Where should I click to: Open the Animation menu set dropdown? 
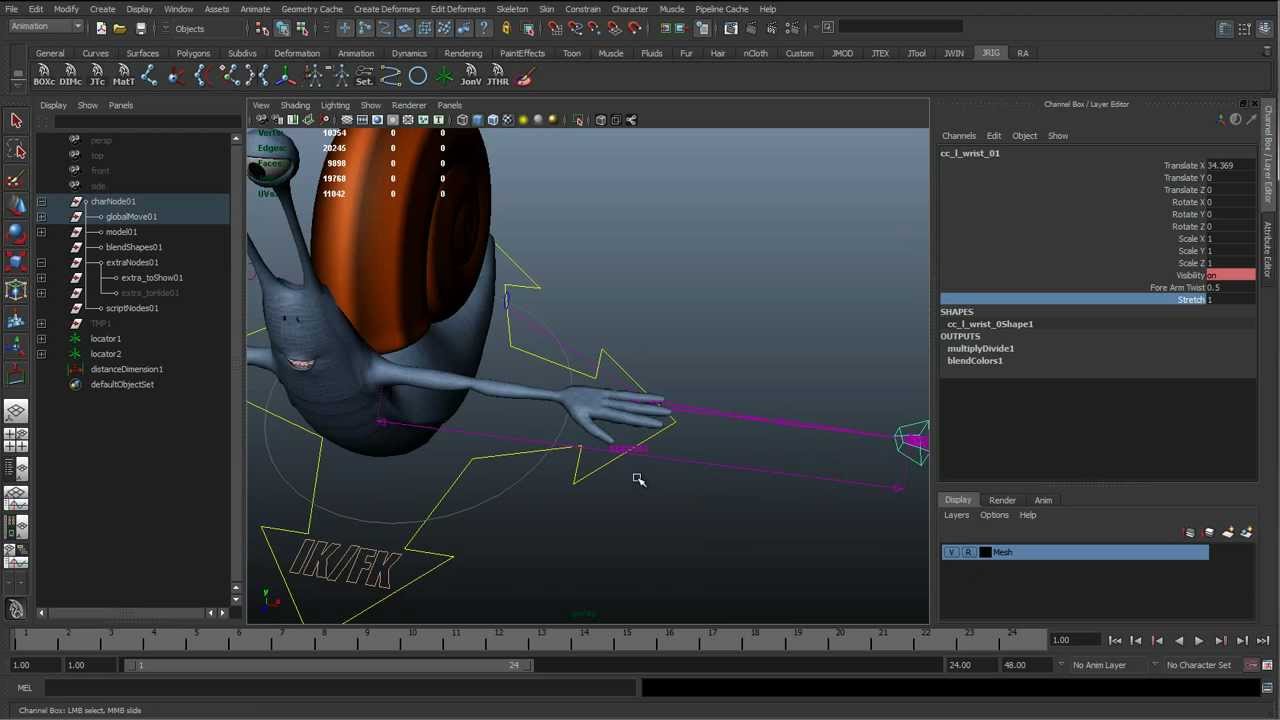(46, 27)
